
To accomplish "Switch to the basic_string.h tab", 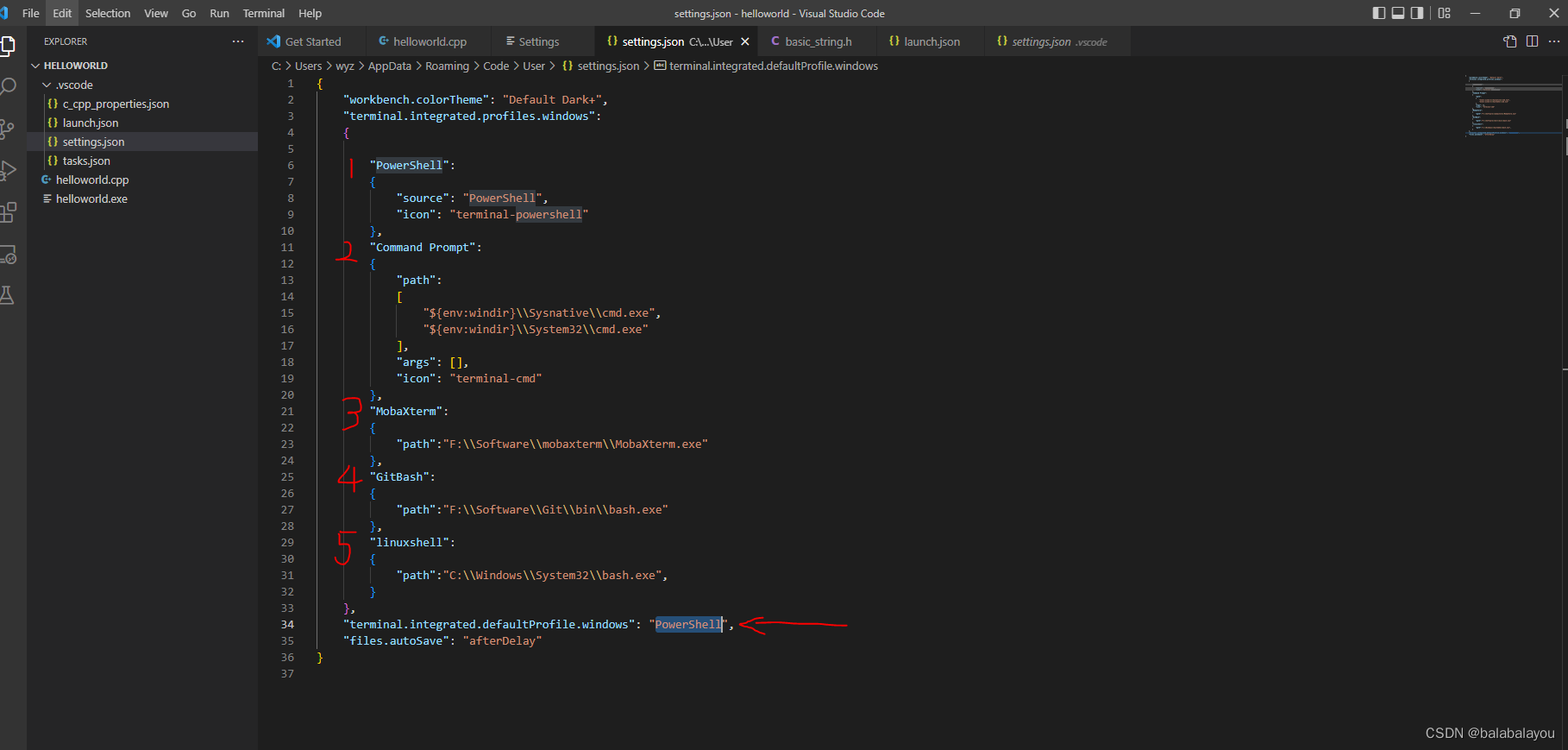I will (x=818, y=41).
